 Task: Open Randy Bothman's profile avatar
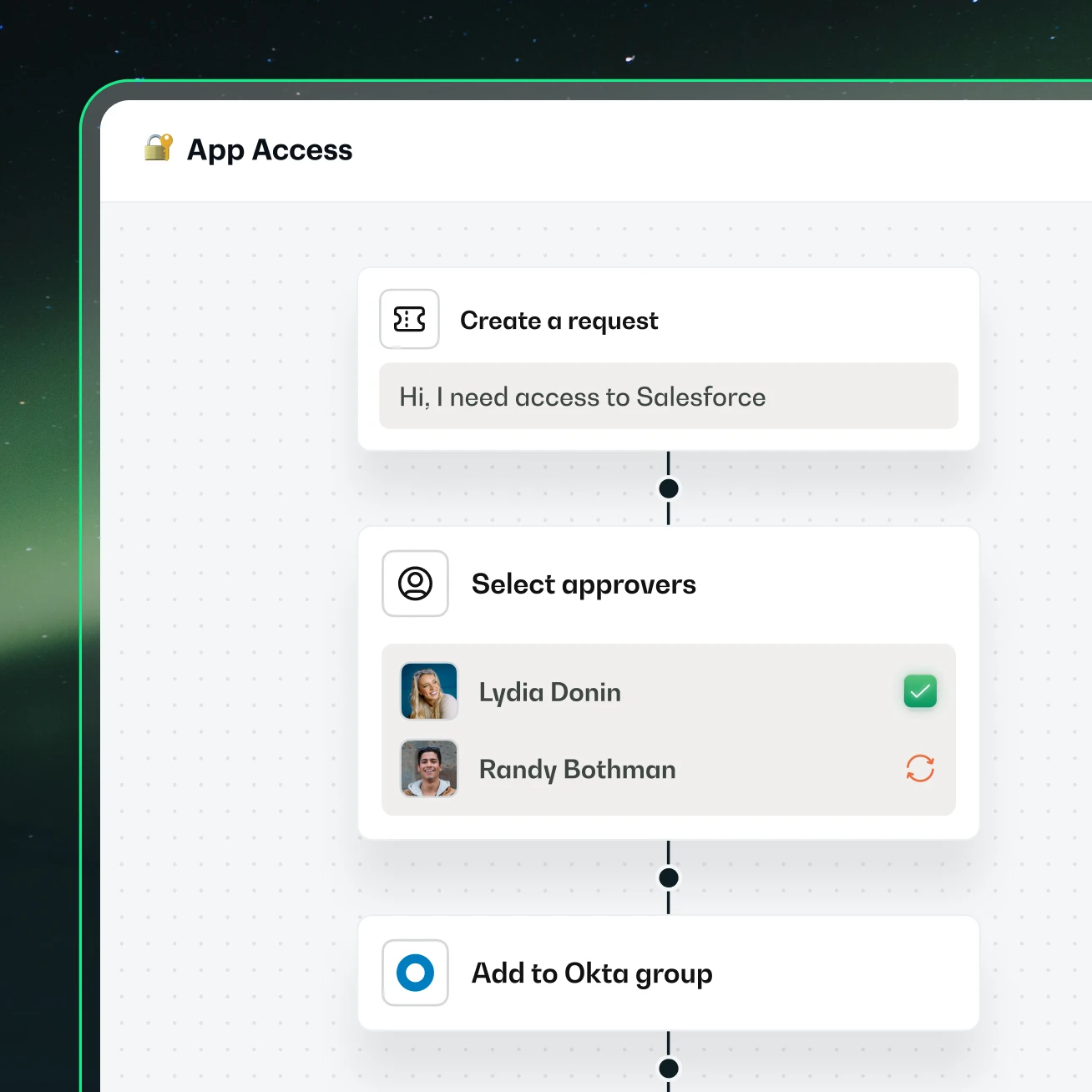point(428,769)
